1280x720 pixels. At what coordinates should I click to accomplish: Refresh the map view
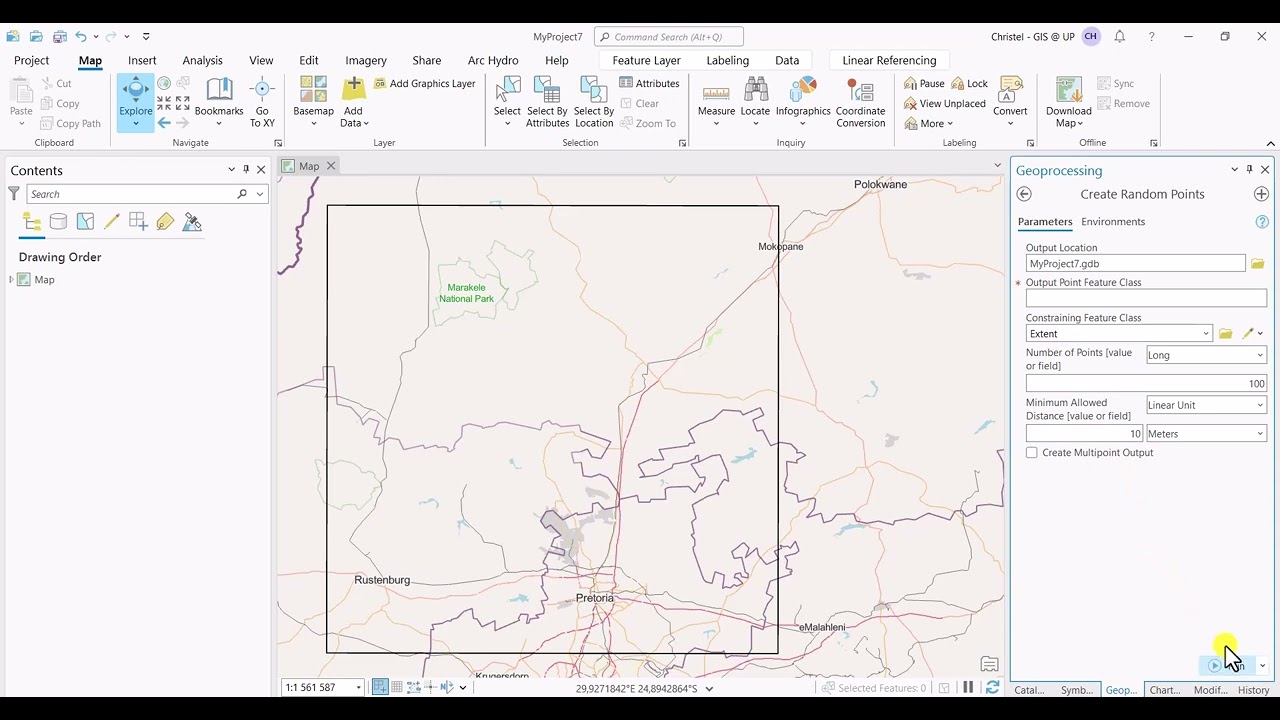tap(992, 688)
